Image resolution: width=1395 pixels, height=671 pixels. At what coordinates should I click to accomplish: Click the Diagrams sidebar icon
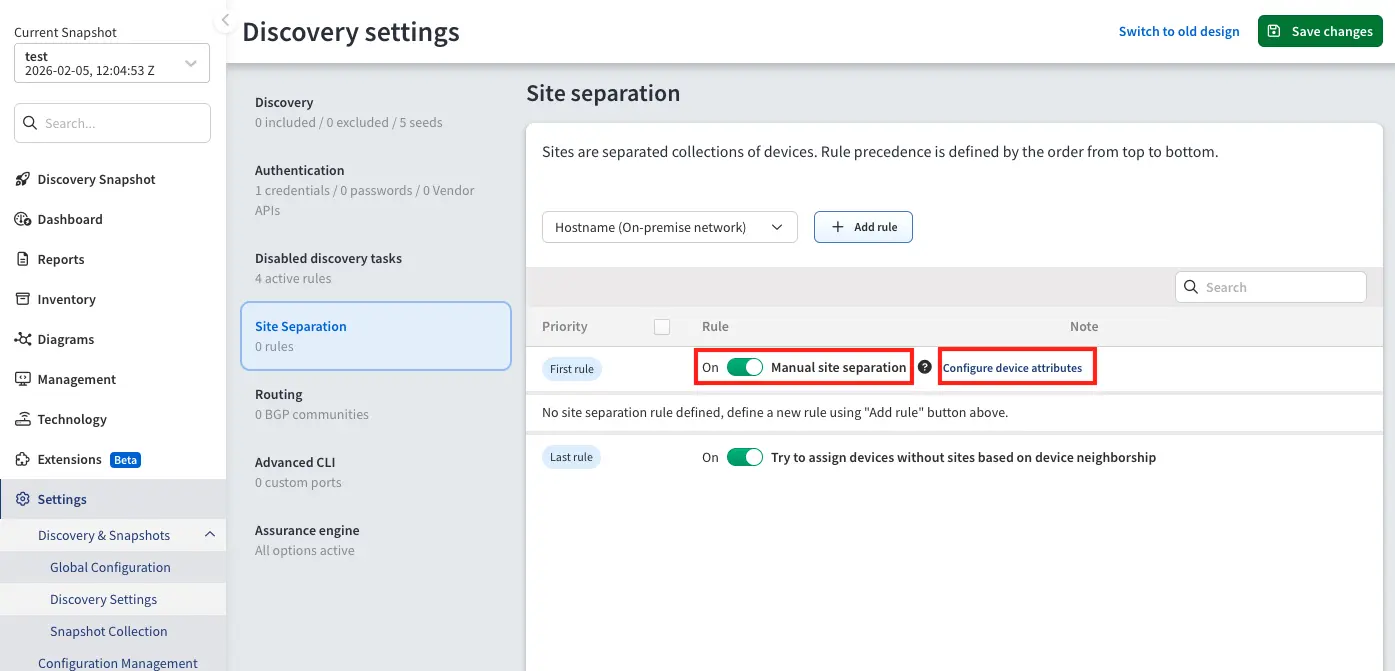coord(22,339)
